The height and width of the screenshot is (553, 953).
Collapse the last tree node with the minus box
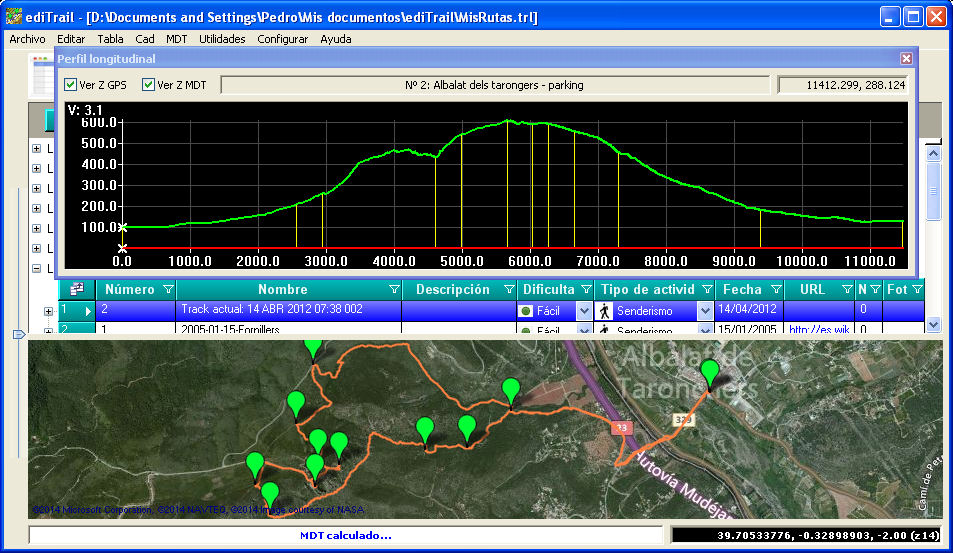coord(36,268)
